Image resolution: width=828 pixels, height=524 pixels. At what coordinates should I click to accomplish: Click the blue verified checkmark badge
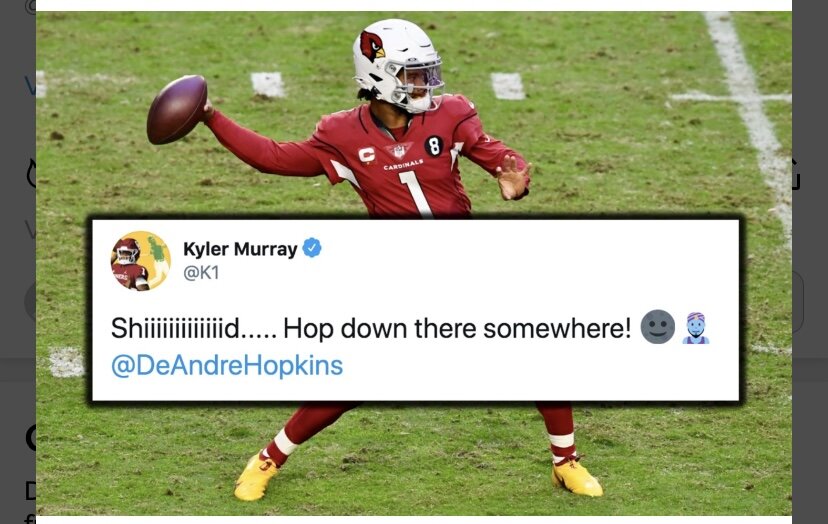pos(312,248)
